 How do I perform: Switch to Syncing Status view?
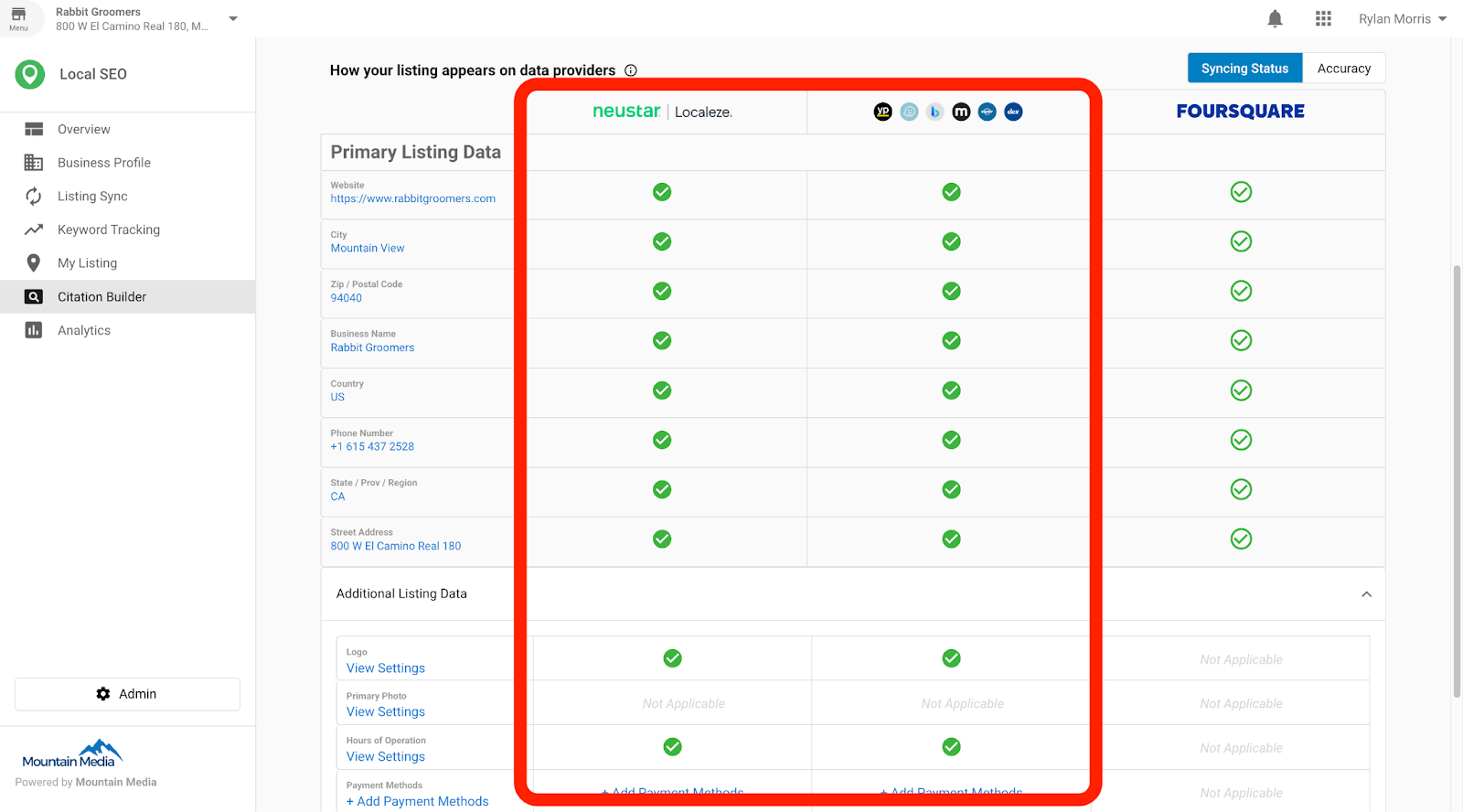pos(1244,69)
